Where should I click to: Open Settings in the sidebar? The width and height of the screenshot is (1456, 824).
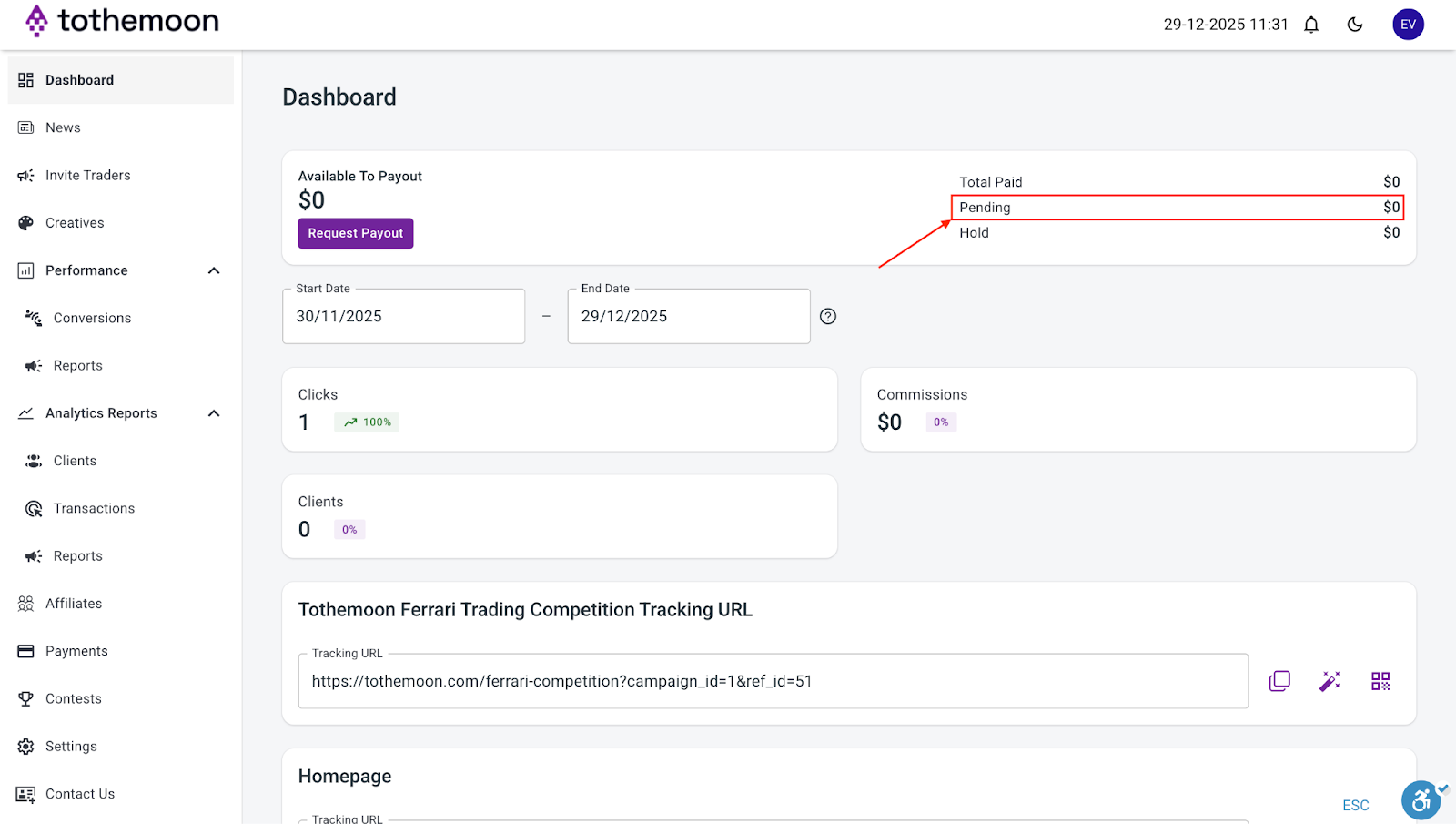coord(121,746)
